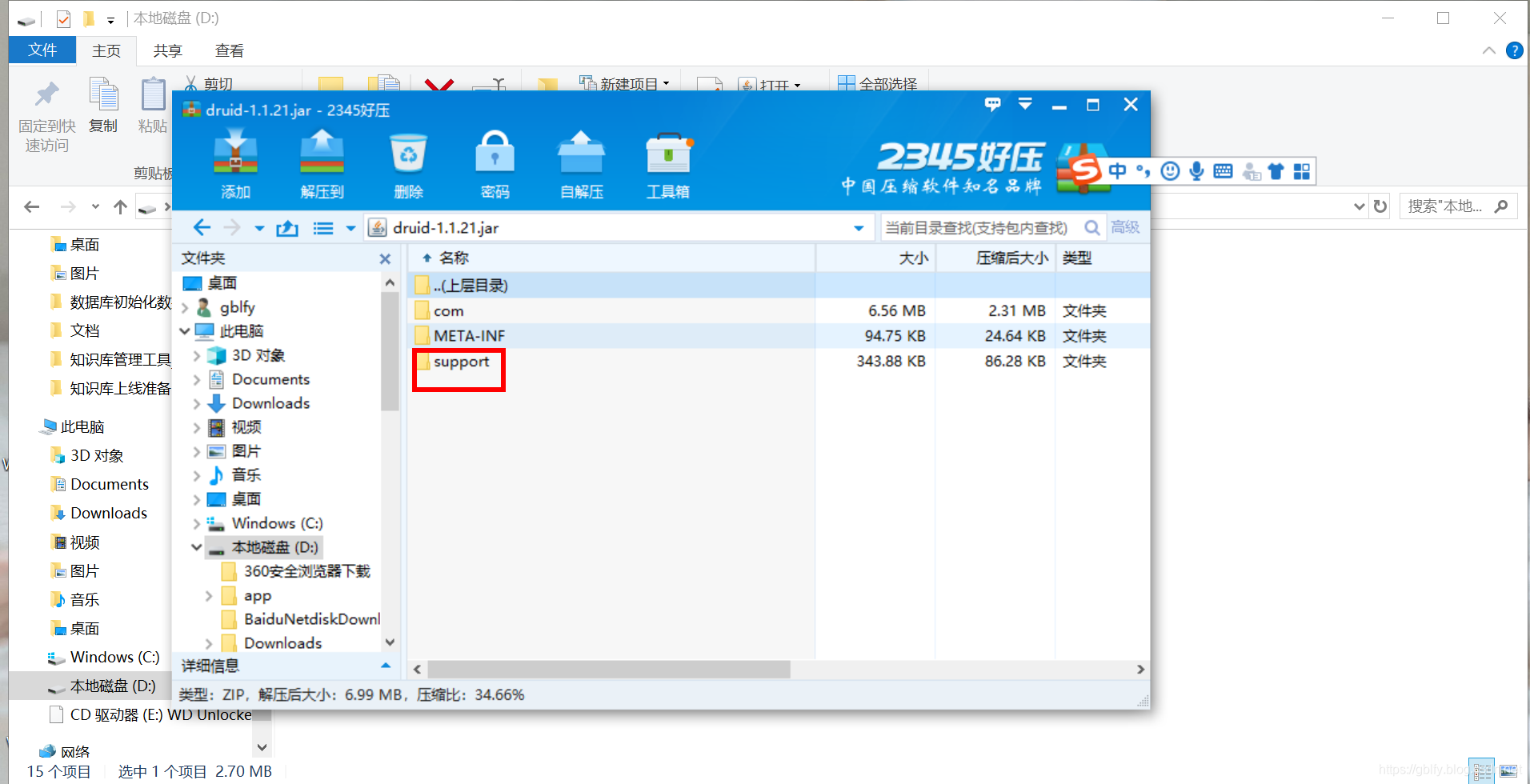Image resolution: width=1530 pixels, height=784 pixels.
Task: Select the com folder in archive list
Action: 779,310
